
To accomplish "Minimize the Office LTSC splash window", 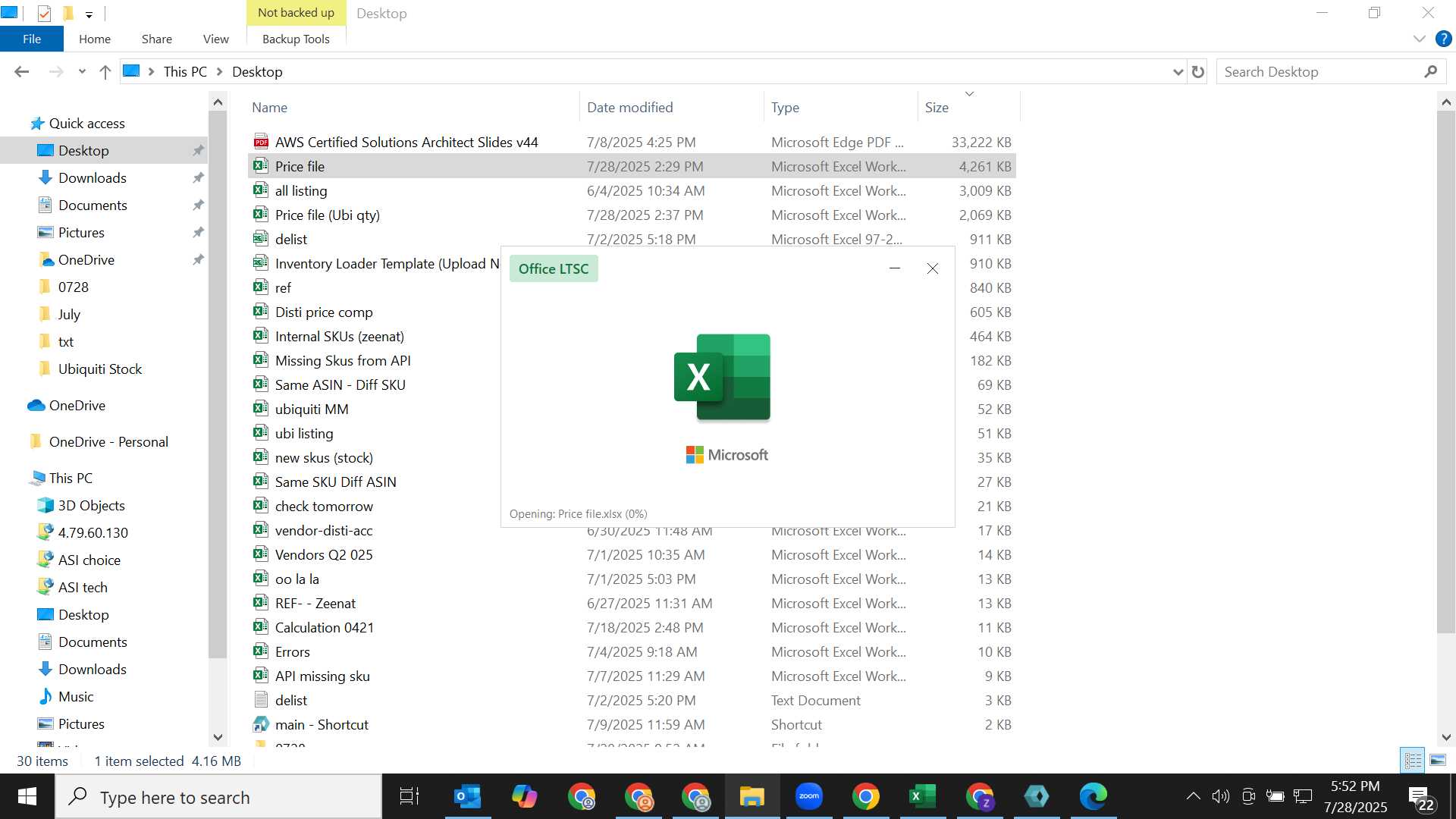I will pos(895,268).
